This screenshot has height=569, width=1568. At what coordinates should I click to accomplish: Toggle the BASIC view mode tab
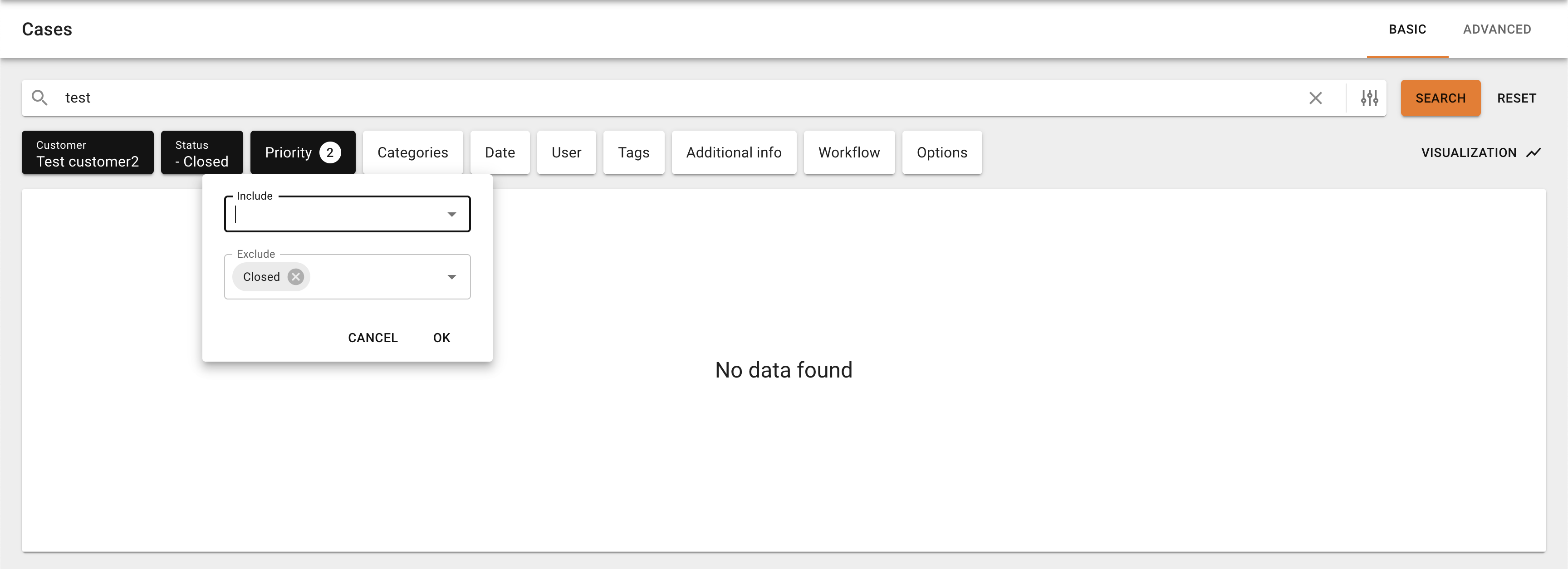1407,29
